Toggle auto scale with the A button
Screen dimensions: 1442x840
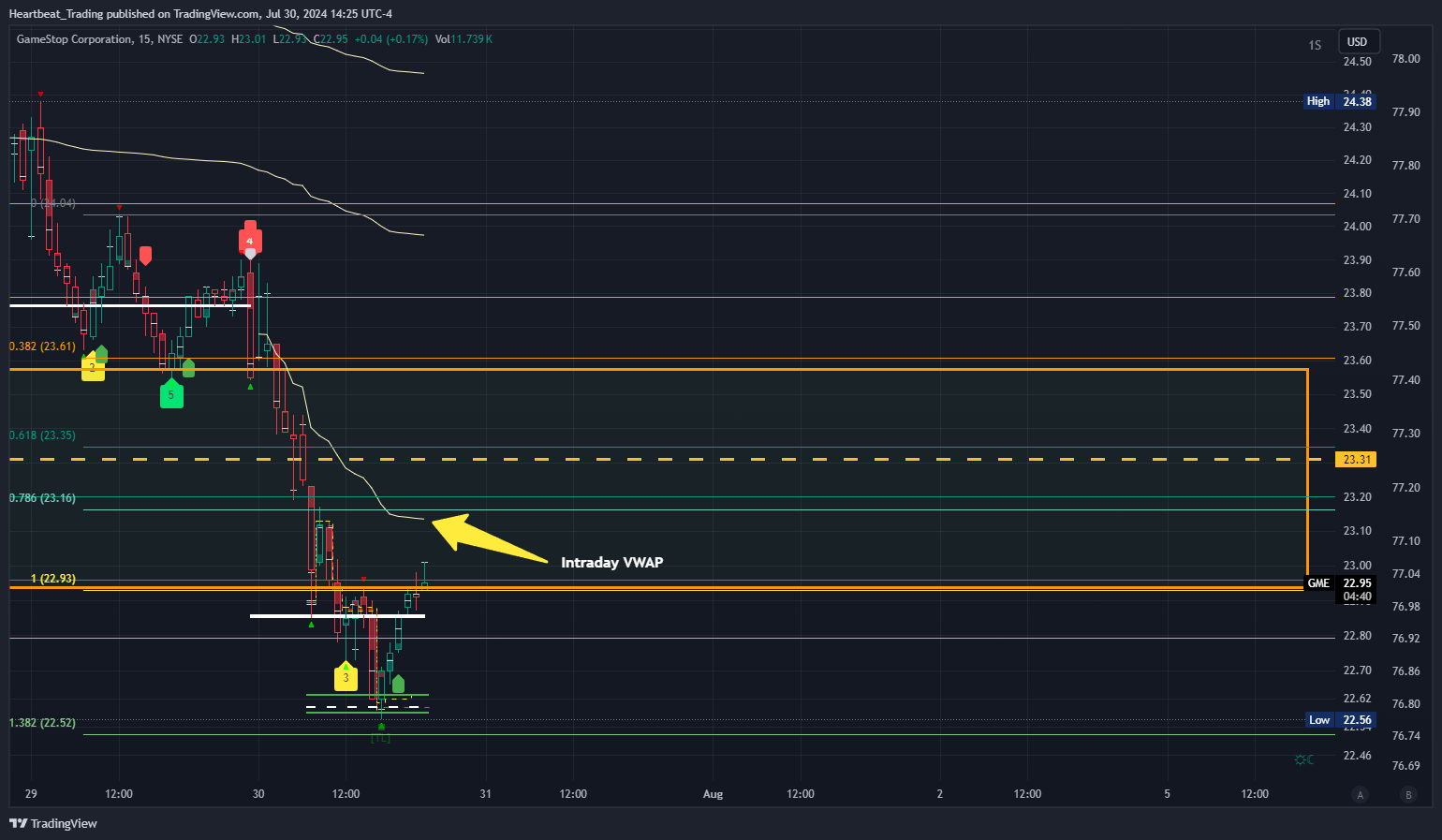(1361, 795)
